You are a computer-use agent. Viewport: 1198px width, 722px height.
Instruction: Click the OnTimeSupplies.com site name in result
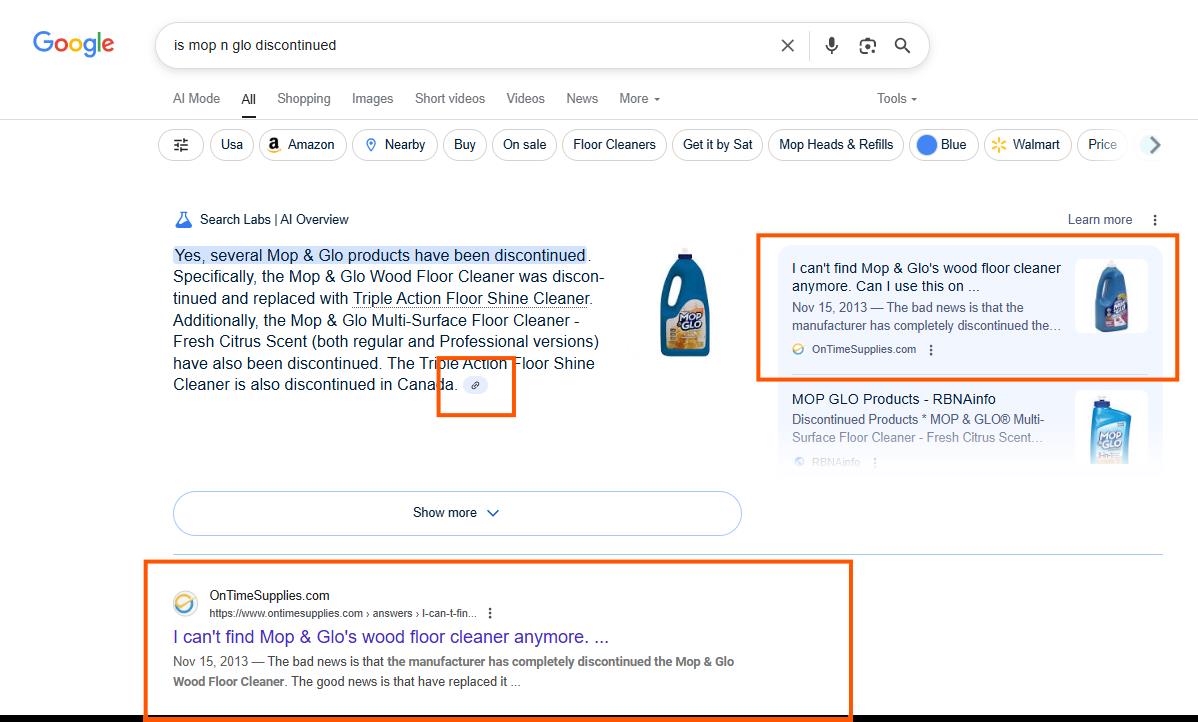[270, 596]
